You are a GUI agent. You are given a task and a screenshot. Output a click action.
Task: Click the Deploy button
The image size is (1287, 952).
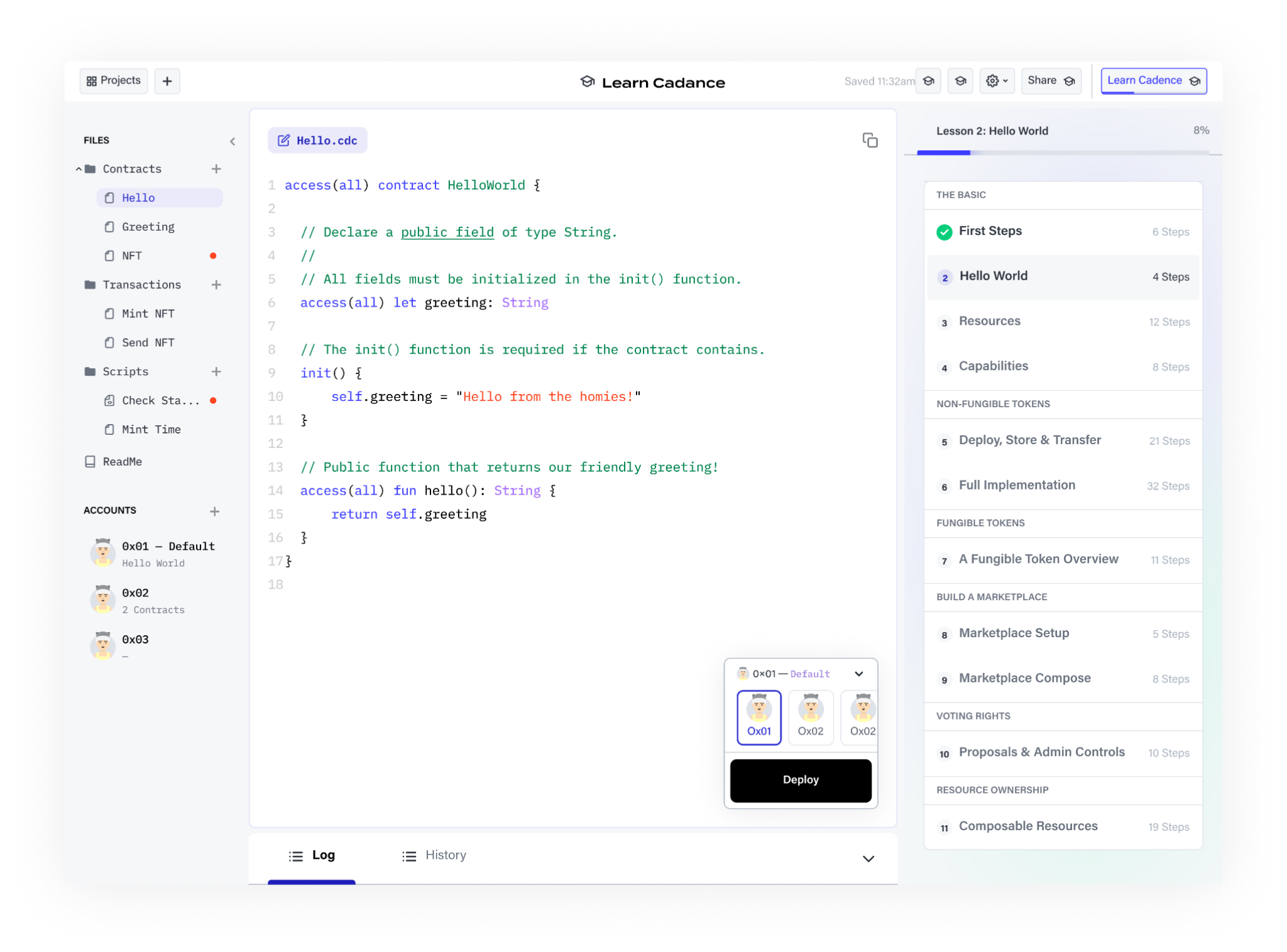[801, 780]
